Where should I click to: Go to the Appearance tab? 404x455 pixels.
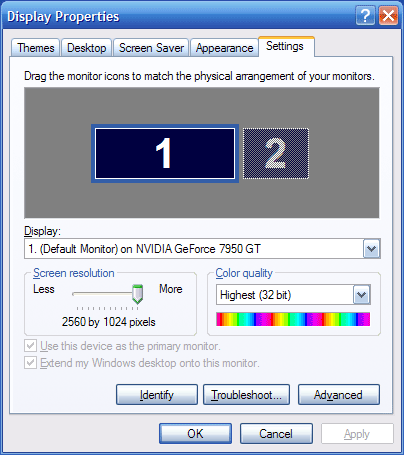(x=224, y=48)
